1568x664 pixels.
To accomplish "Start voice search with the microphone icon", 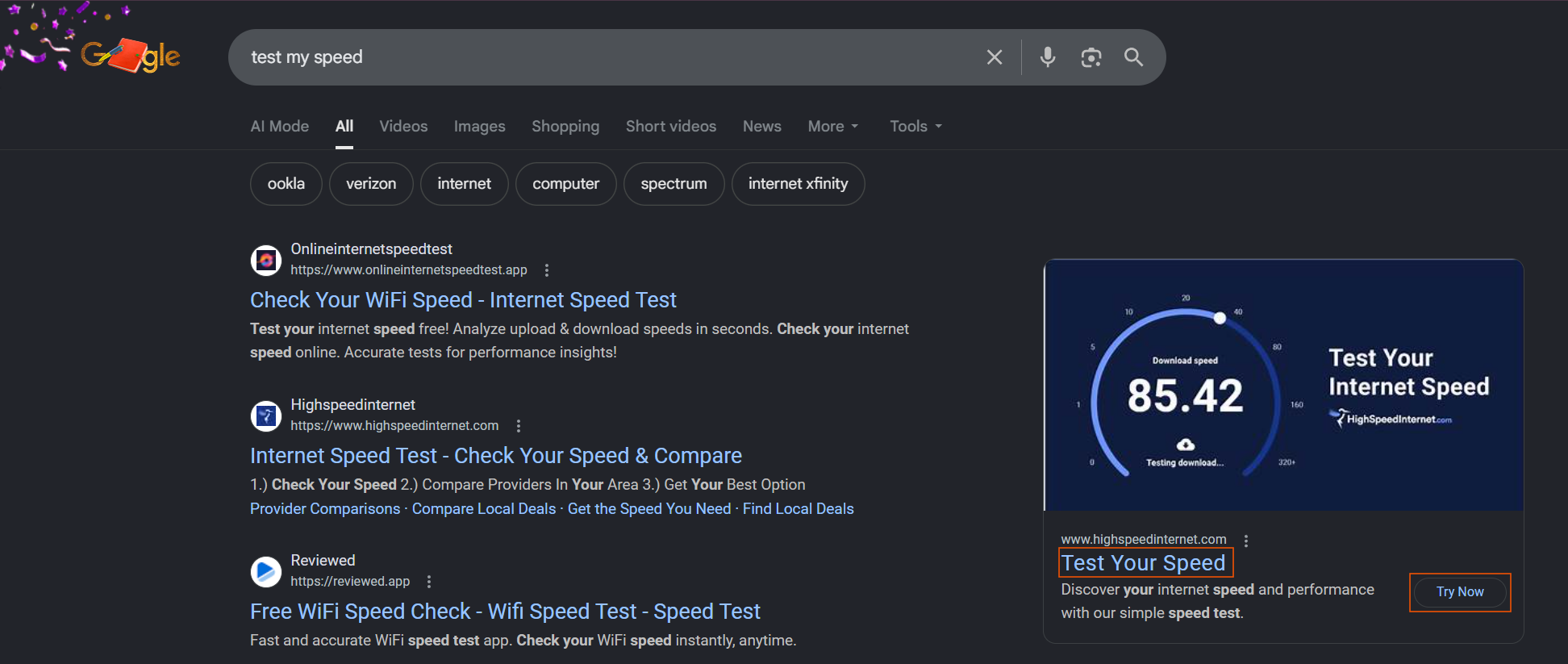I will (x=1048, y=57).
